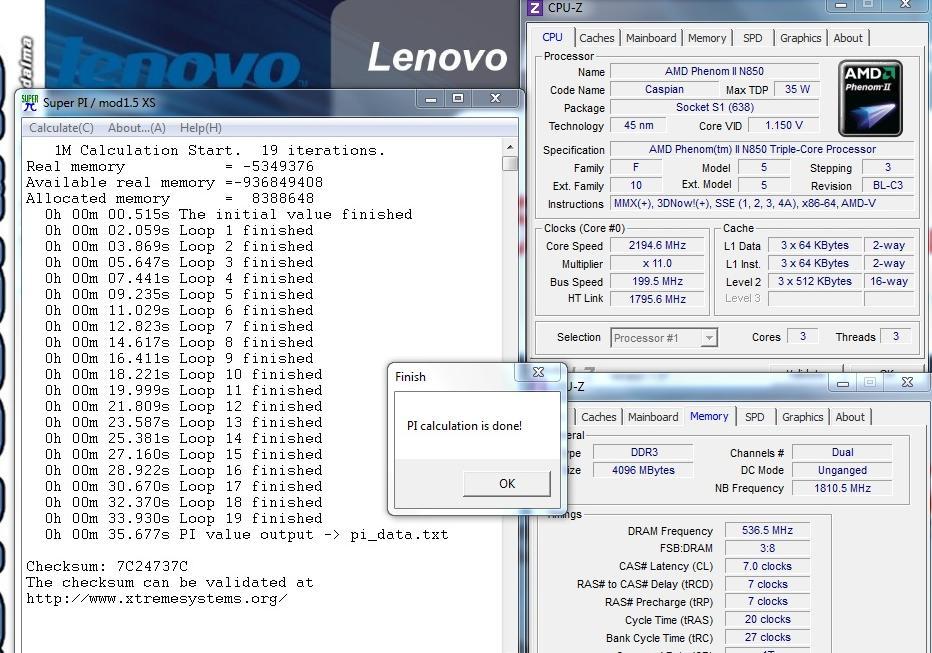Switch to Memory tab in top CPU-Z window
The width and height of the screenshot is (932, 653).
click(x=707, y=38)
